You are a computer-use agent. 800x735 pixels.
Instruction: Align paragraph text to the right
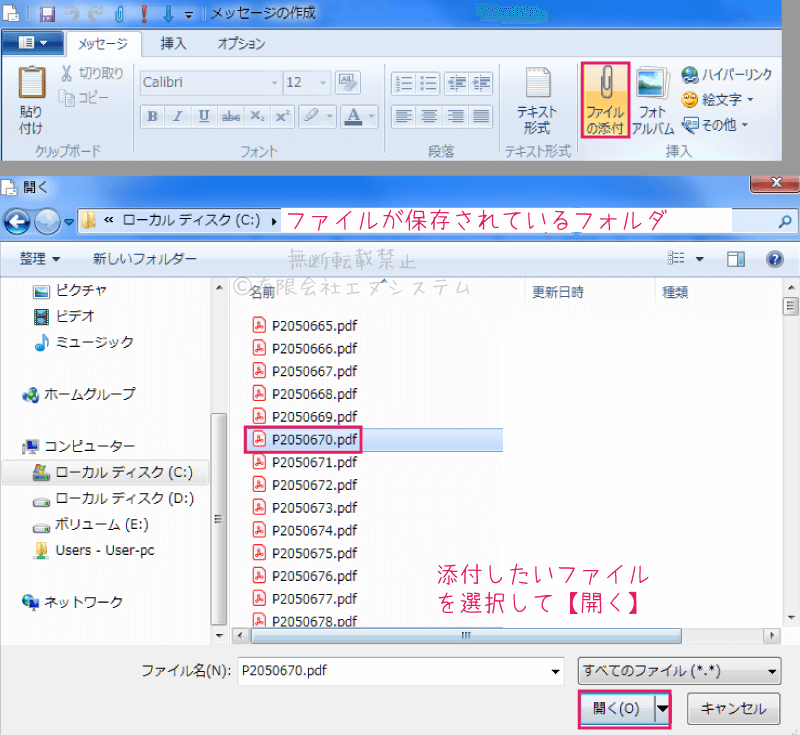455,117
